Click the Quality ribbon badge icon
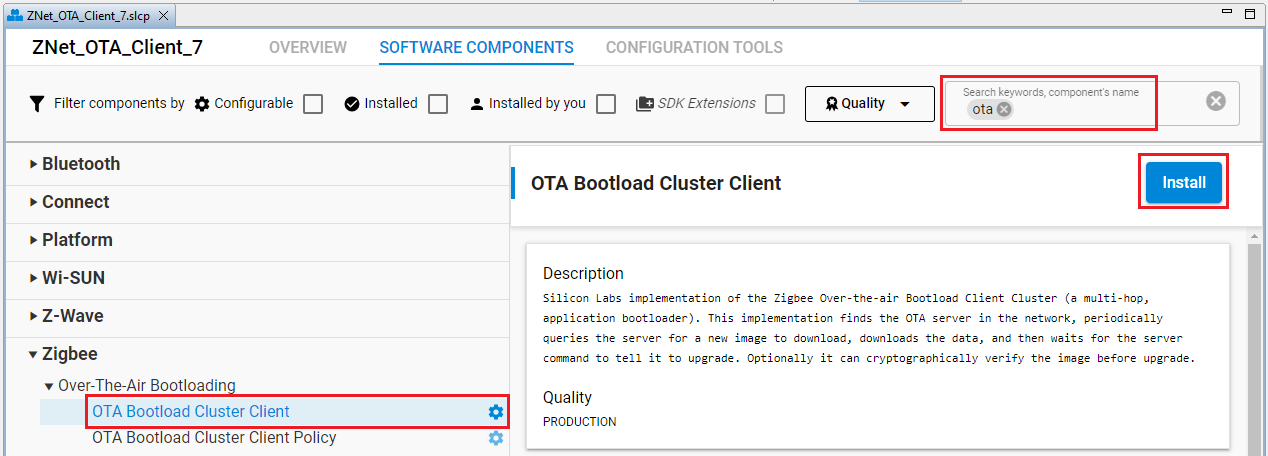This screenshot has width=1268, height=456. tap(830, 104)
